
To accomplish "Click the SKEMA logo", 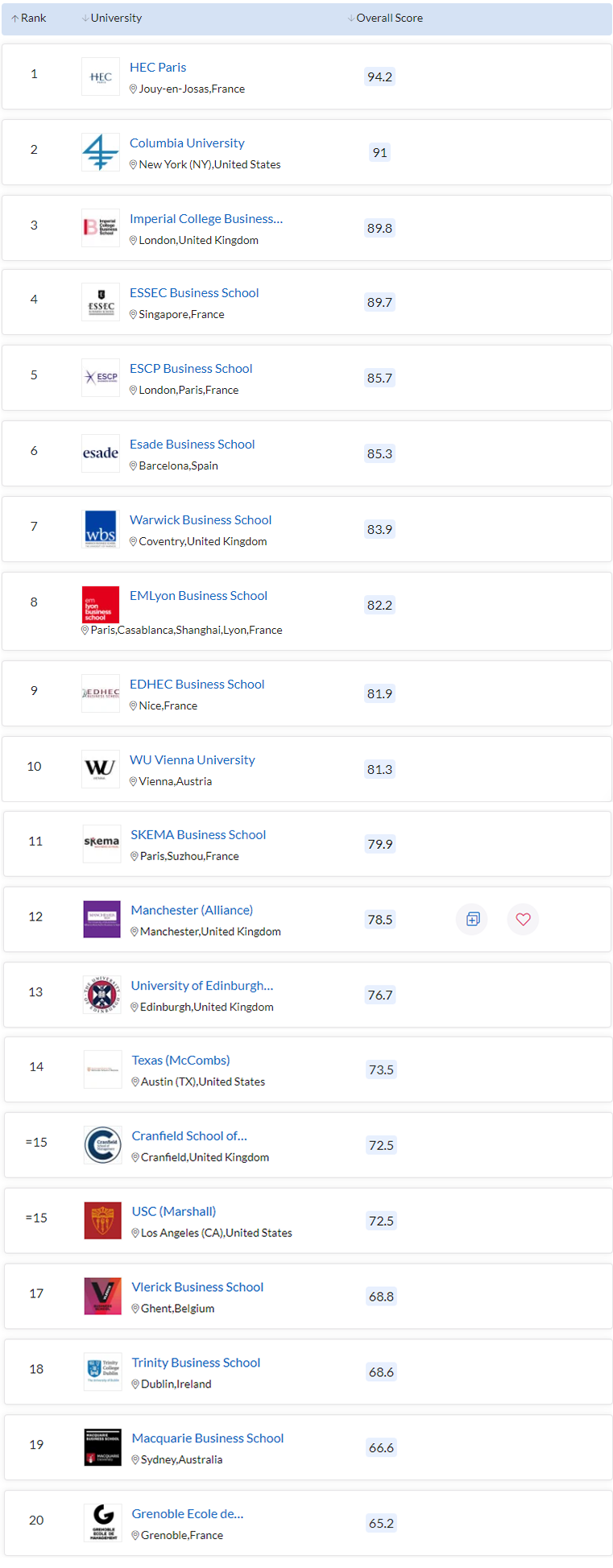I will coord(102,844).
